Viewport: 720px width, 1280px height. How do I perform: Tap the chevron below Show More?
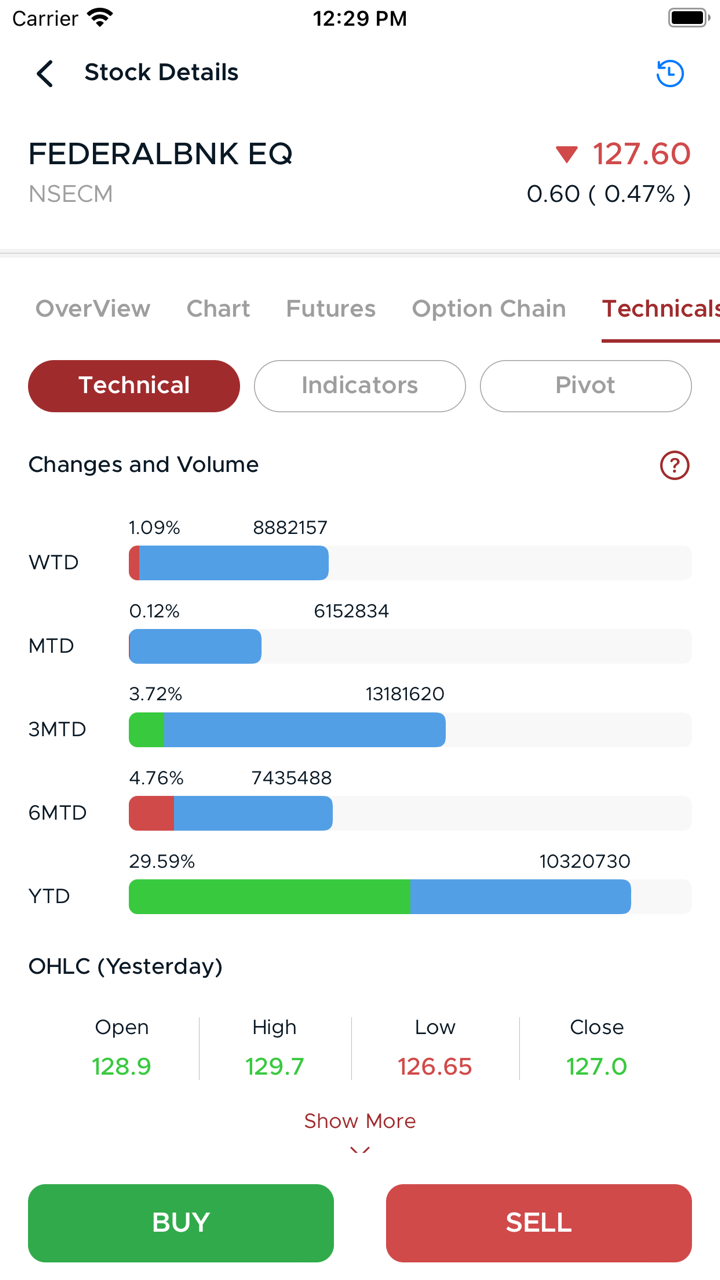(x=360, y=1150)
